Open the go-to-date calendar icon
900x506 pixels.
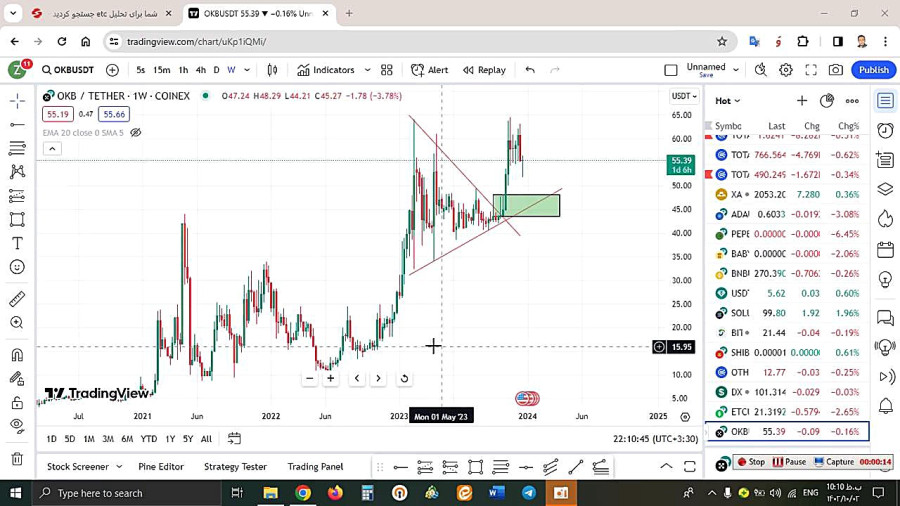click(234, 439)
